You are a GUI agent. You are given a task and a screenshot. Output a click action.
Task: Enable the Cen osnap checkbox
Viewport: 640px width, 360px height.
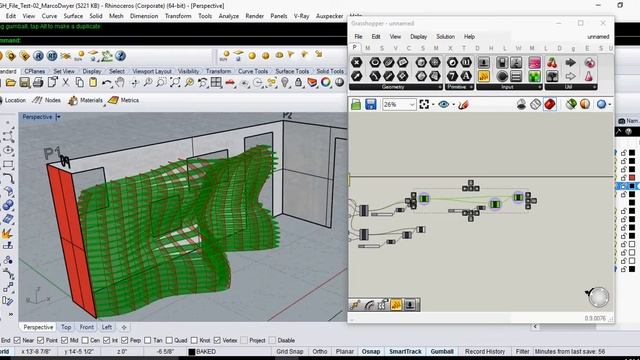tap(84, 340)
